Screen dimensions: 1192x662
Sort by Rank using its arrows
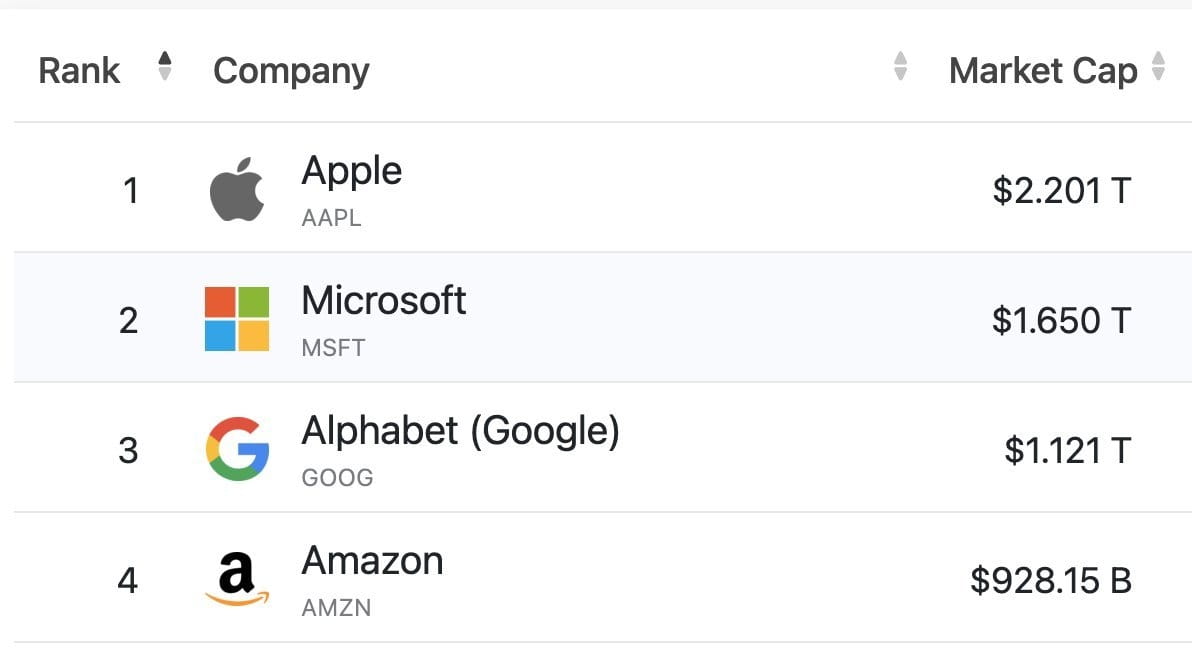coord(165,67)
